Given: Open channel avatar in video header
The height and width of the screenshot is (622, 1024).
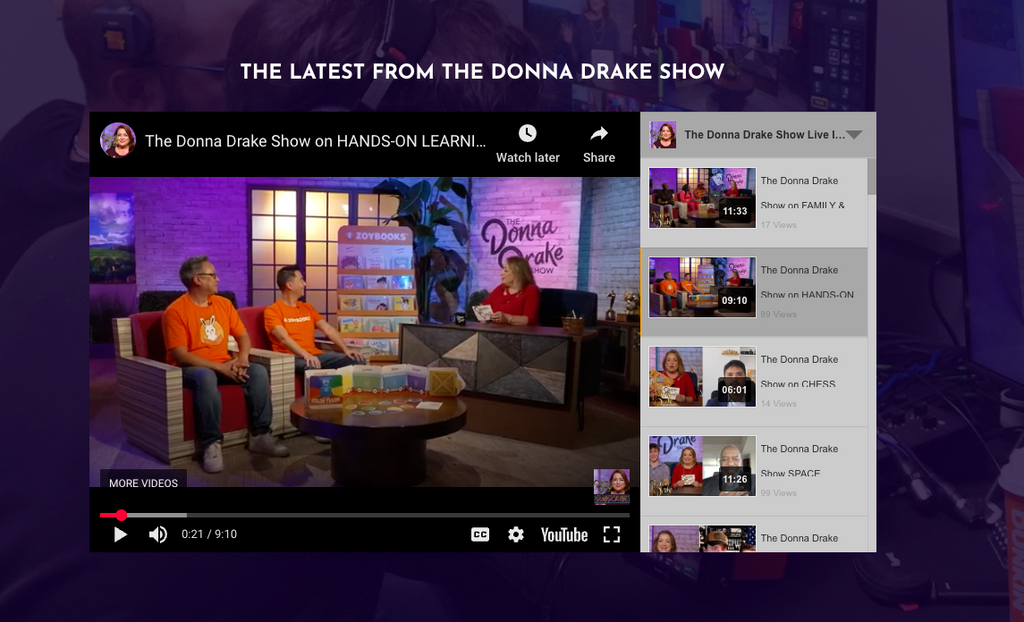Looking at the screenshot, I should point(118,140).
